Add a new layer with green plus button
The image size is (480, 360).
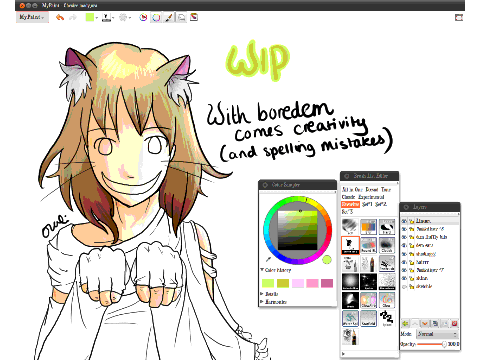(405, 323)
